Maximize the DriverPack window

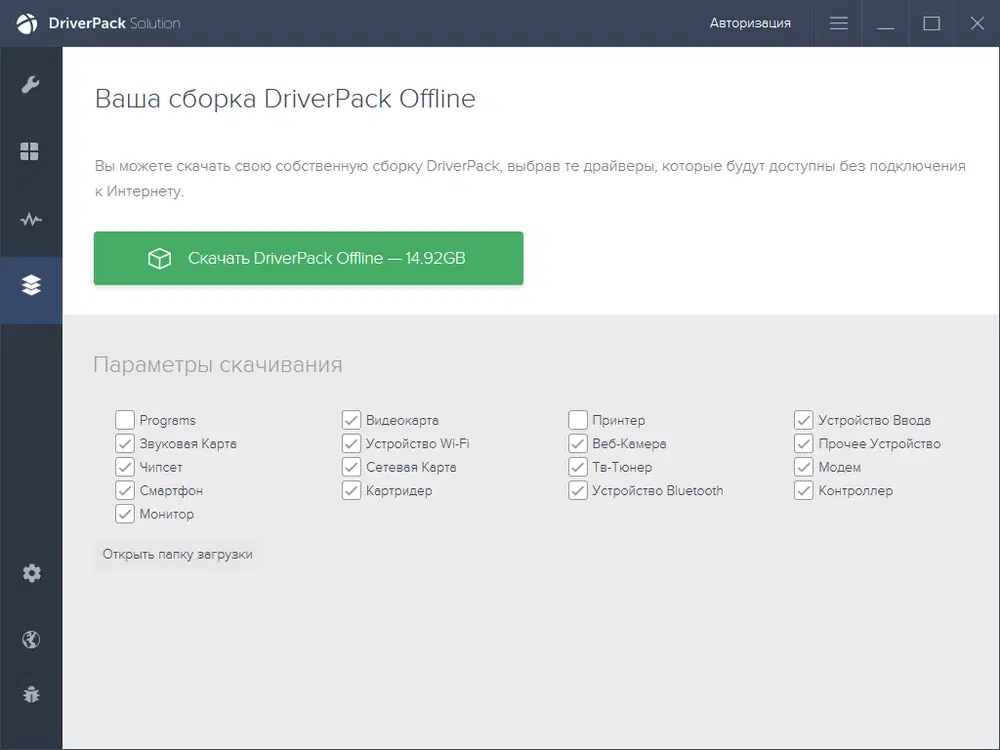[x=931, y=24]
